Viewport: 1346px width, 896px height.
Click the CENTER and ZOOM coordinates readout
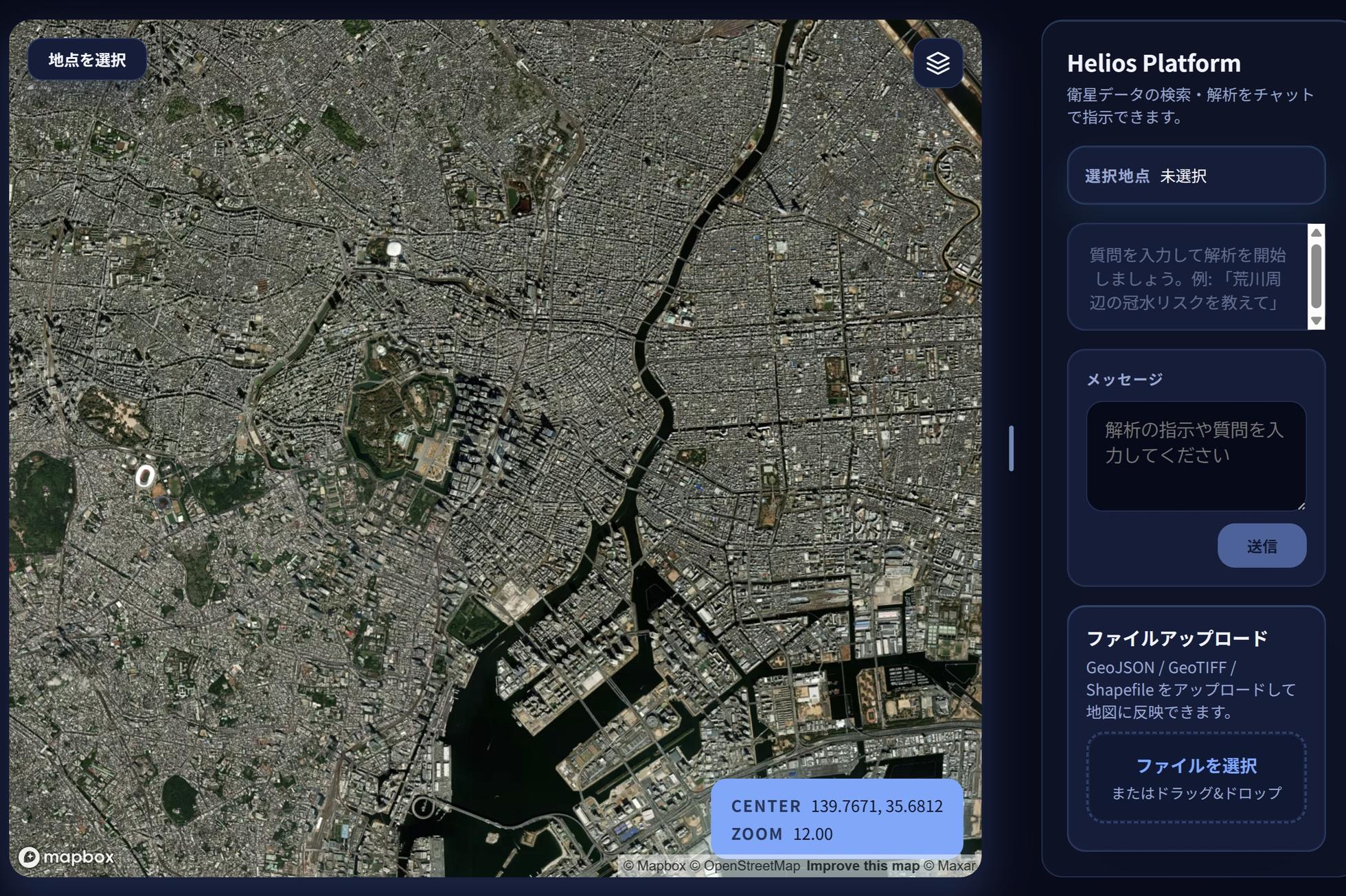point(836,819)
